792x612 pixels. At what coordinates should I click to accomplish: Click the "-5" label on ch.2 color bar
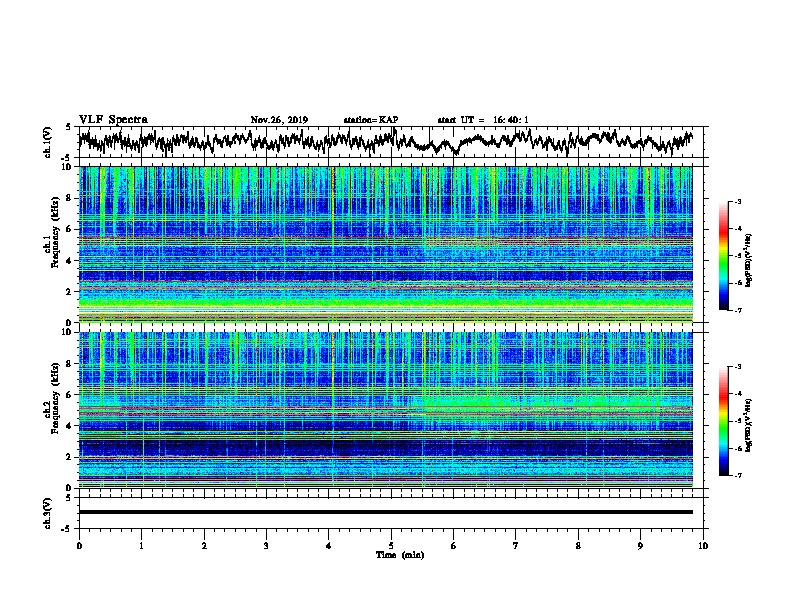click(737, 421)
